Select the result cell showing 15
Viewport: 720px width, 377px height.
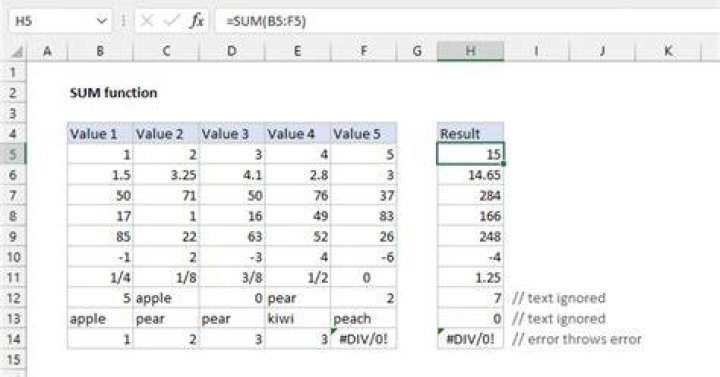(471, 154)
